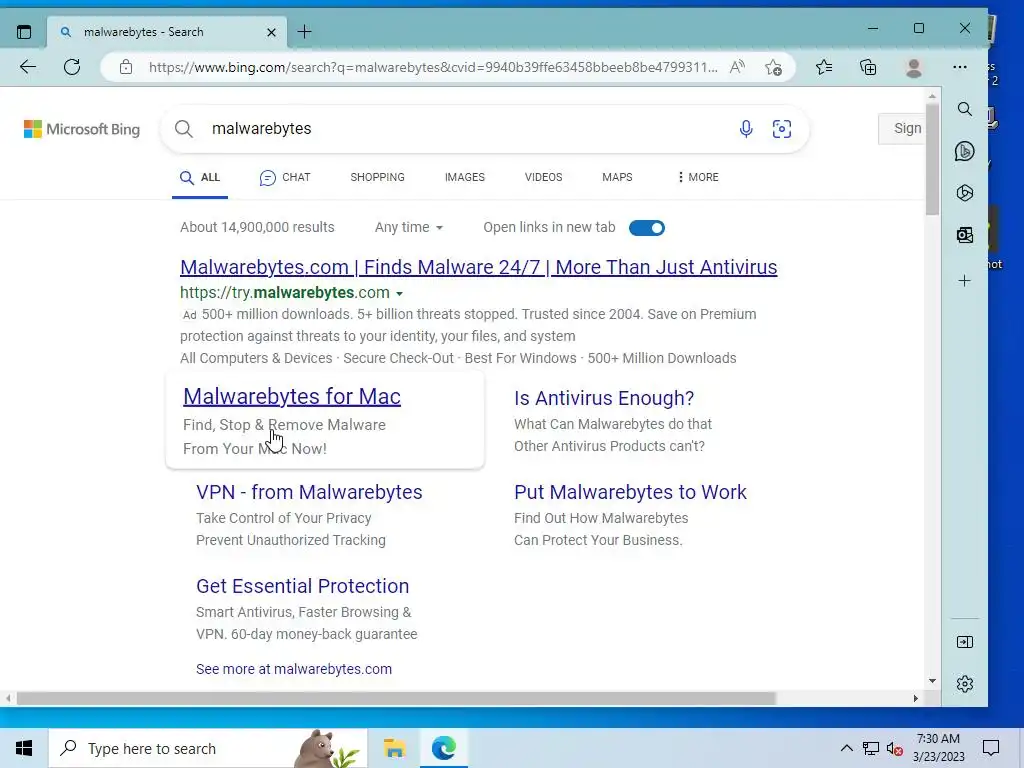1024x768 pixels.
Task: Switch to the MAPS tab
Action: (x=617, y=178)
